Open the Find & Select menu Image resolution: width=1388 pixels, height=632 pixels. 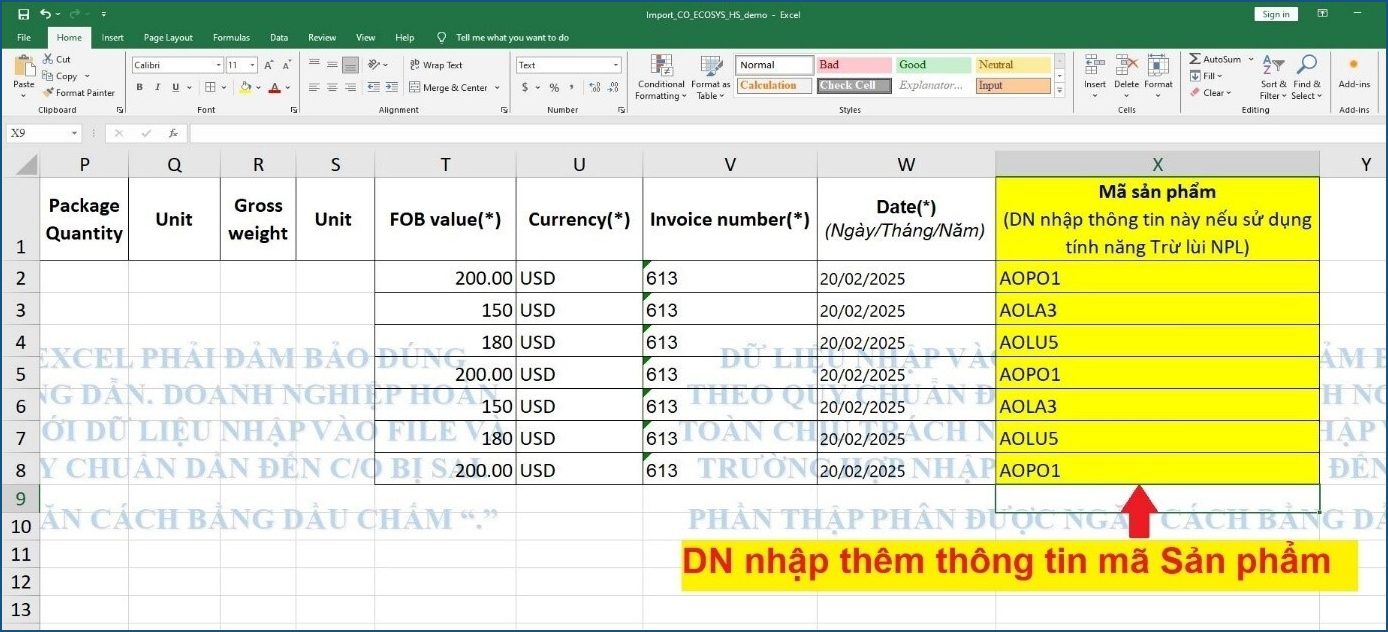pyautogui.click(x=1307, y=78)
